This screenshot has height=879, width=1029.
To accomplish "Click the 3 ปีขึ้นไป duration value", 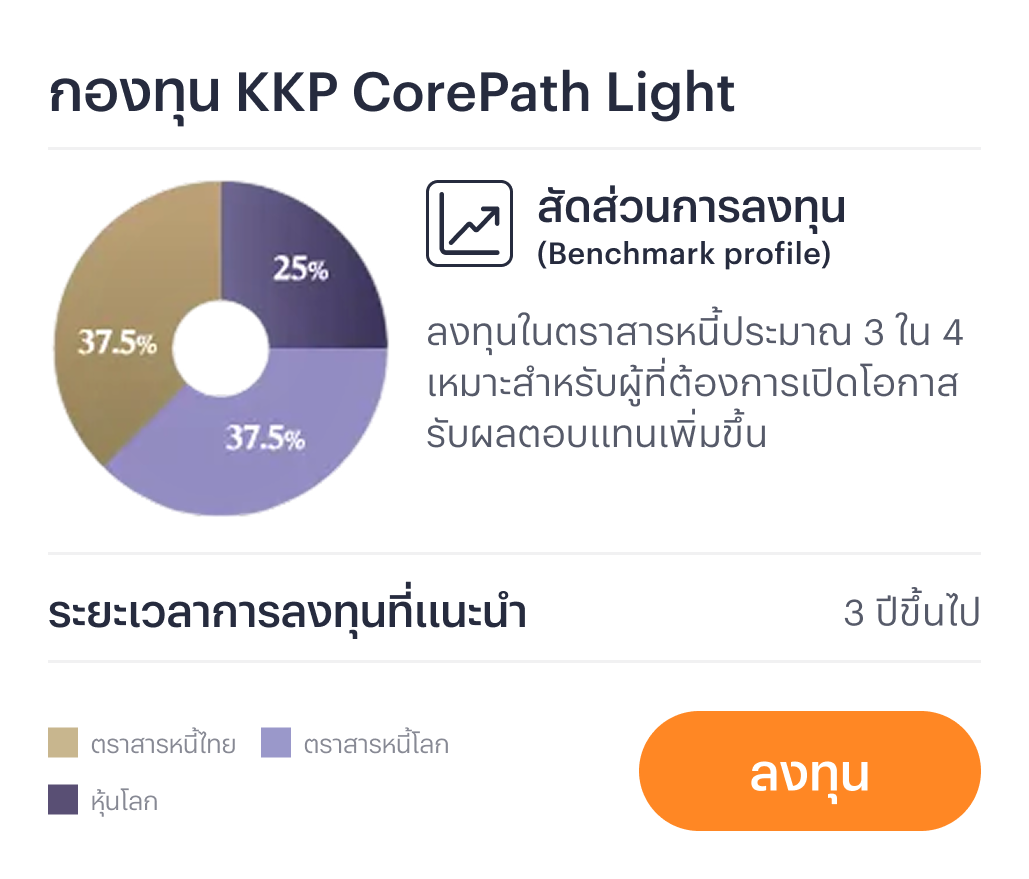I will [x=911, y=614].
